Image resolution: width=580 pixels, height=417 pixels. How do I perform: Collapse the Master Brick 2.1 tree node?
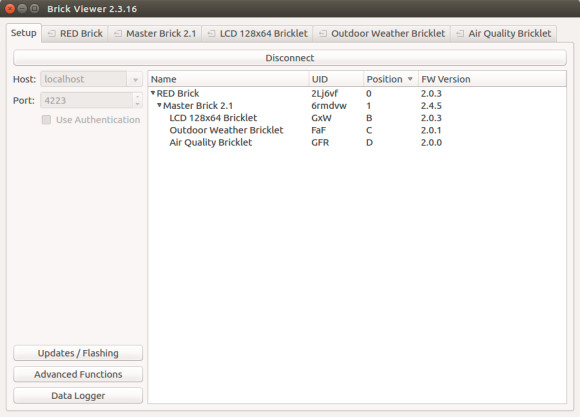click(x=159, y=105)
